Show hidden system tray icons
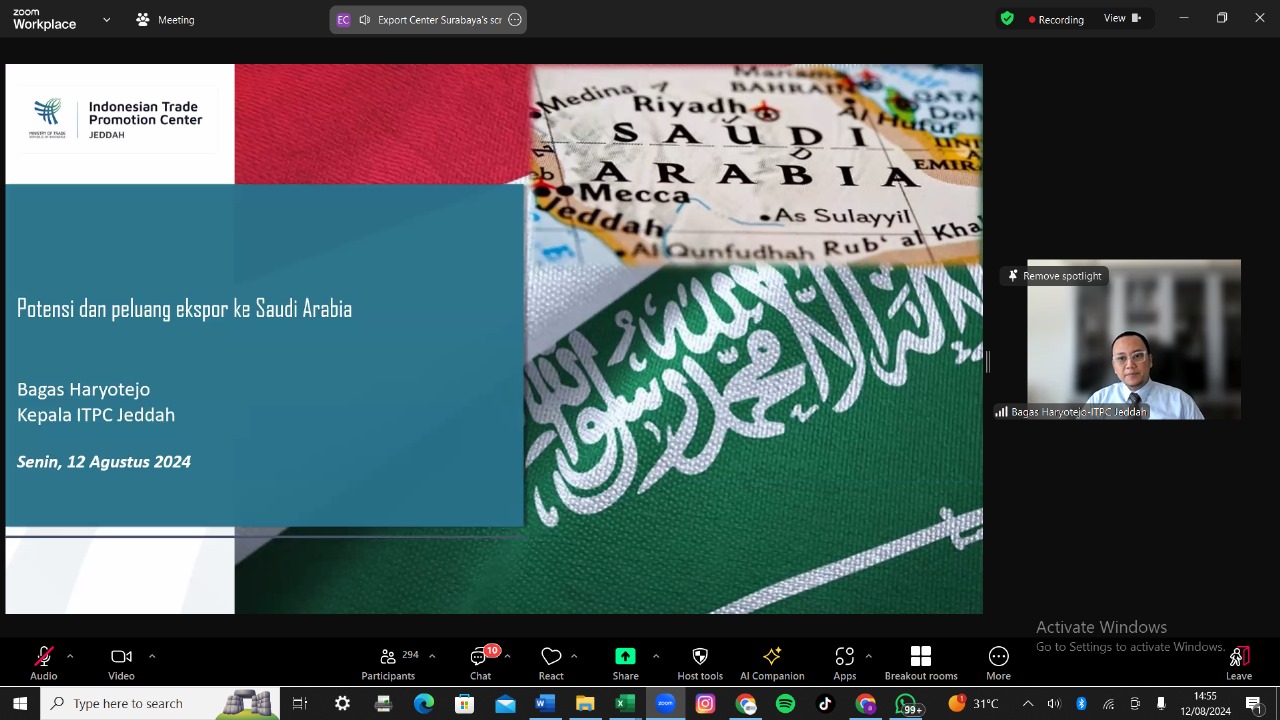 coord(1027,703)
